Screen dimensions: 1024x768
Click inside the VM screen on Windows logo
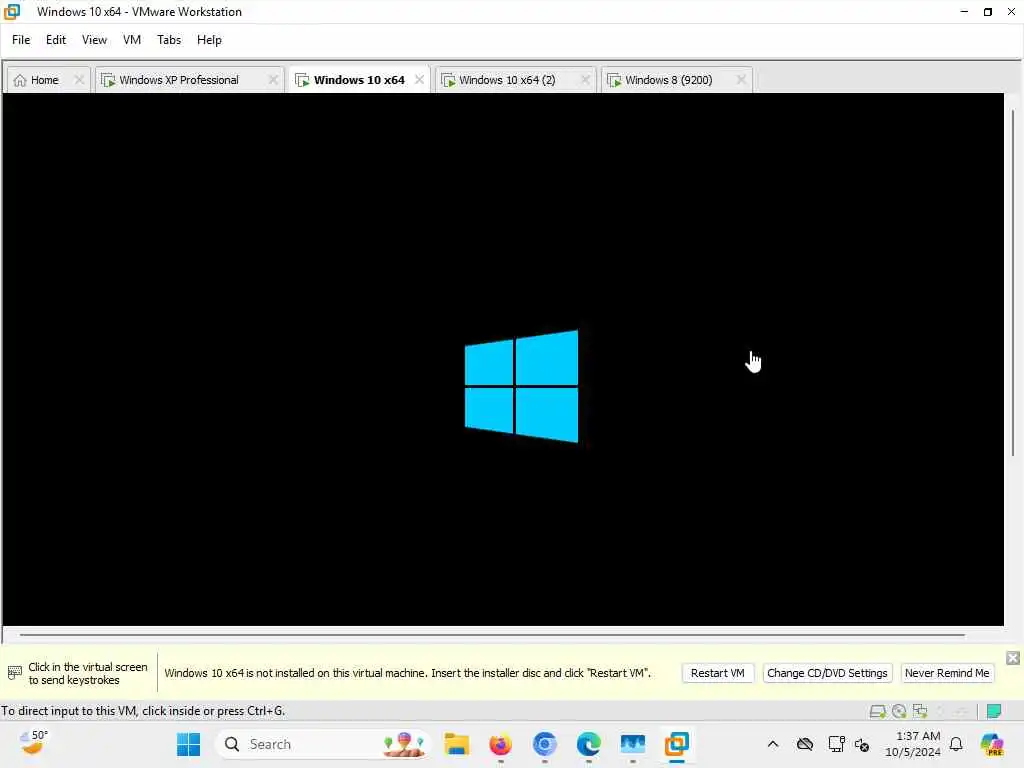(521, 387)
